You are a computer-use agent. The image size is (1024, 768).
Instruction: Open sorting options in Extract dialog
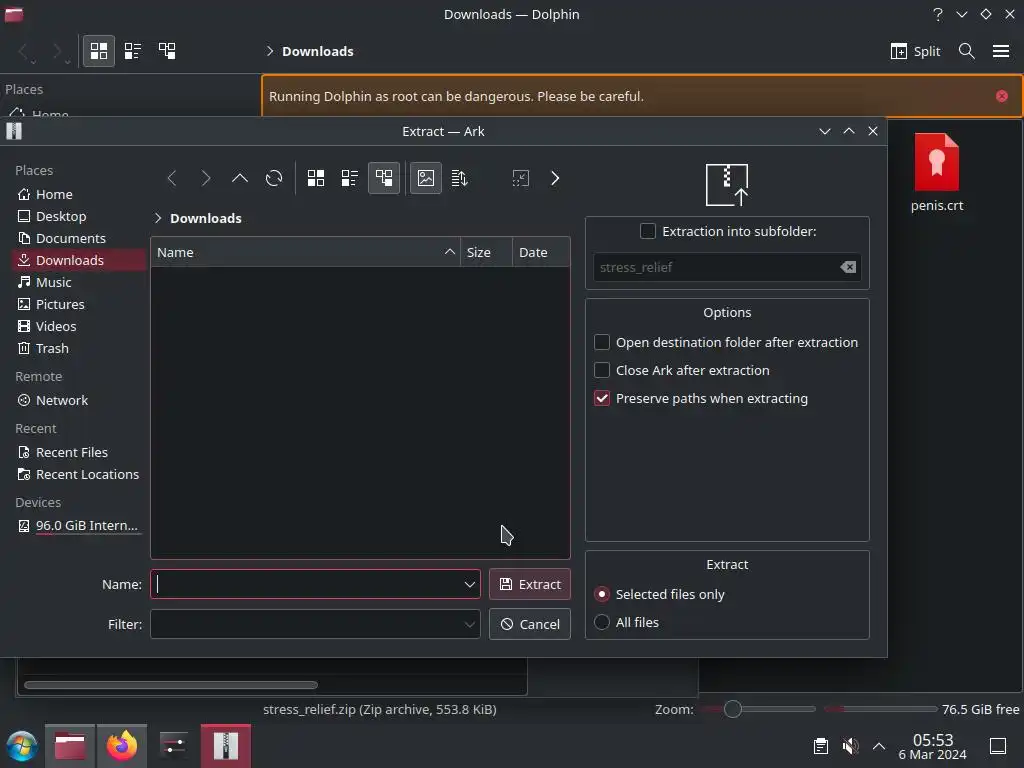point(460,178)
